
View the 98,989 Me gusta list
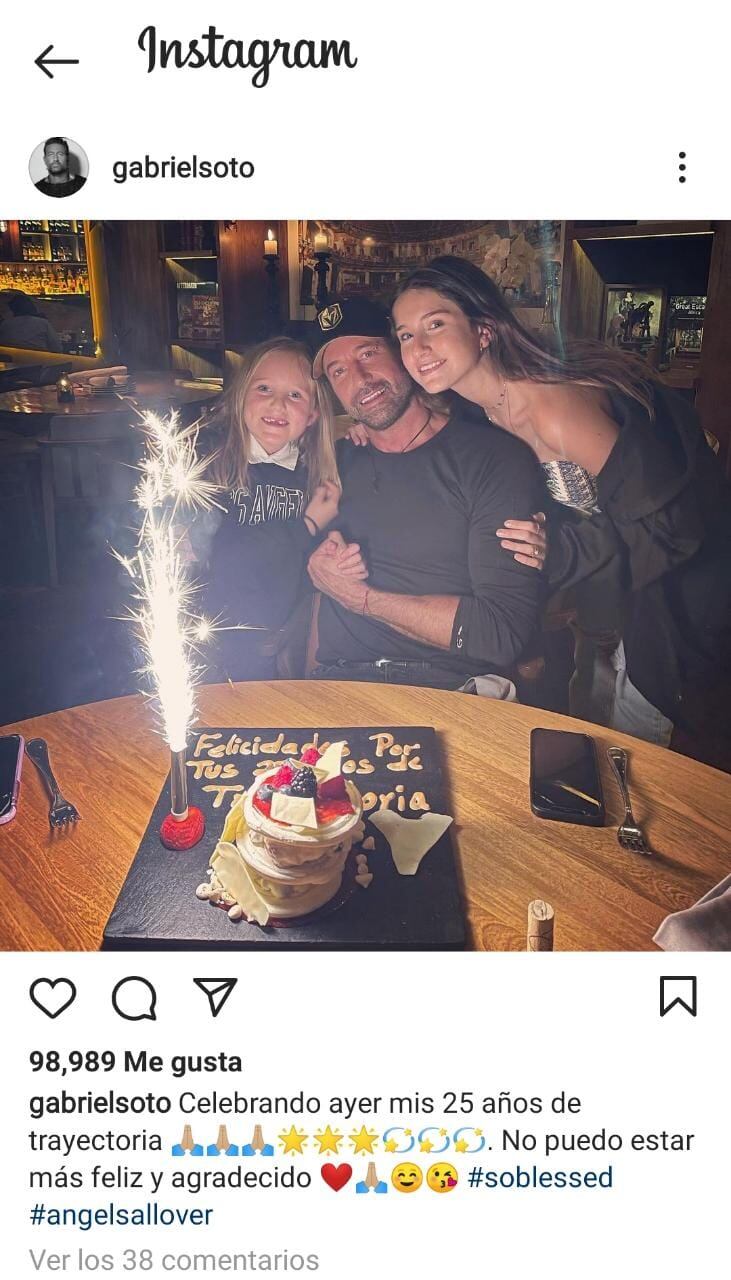point(136,1061)
